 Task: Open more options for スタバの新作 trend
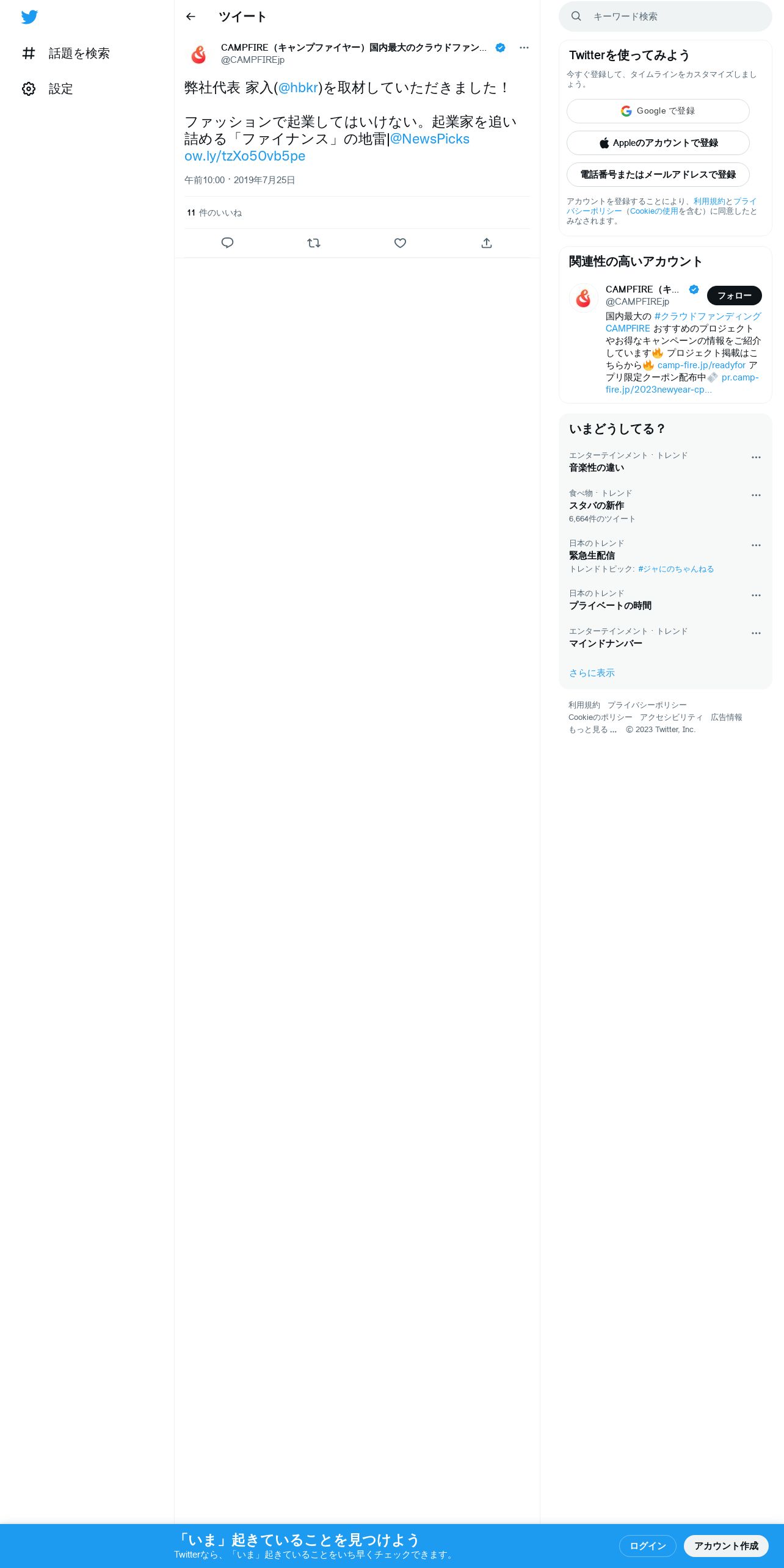[x=756, y=495]
